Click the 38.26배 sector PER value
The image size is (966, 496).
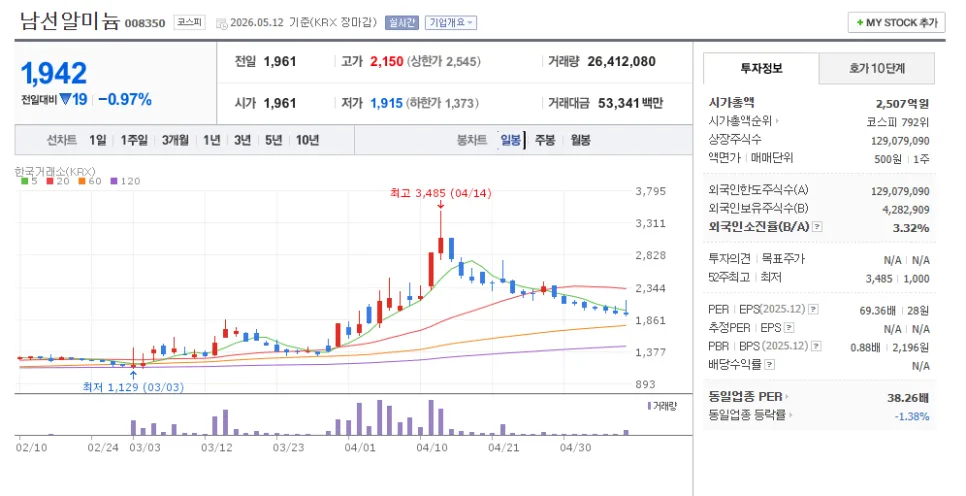pos(908,397)
